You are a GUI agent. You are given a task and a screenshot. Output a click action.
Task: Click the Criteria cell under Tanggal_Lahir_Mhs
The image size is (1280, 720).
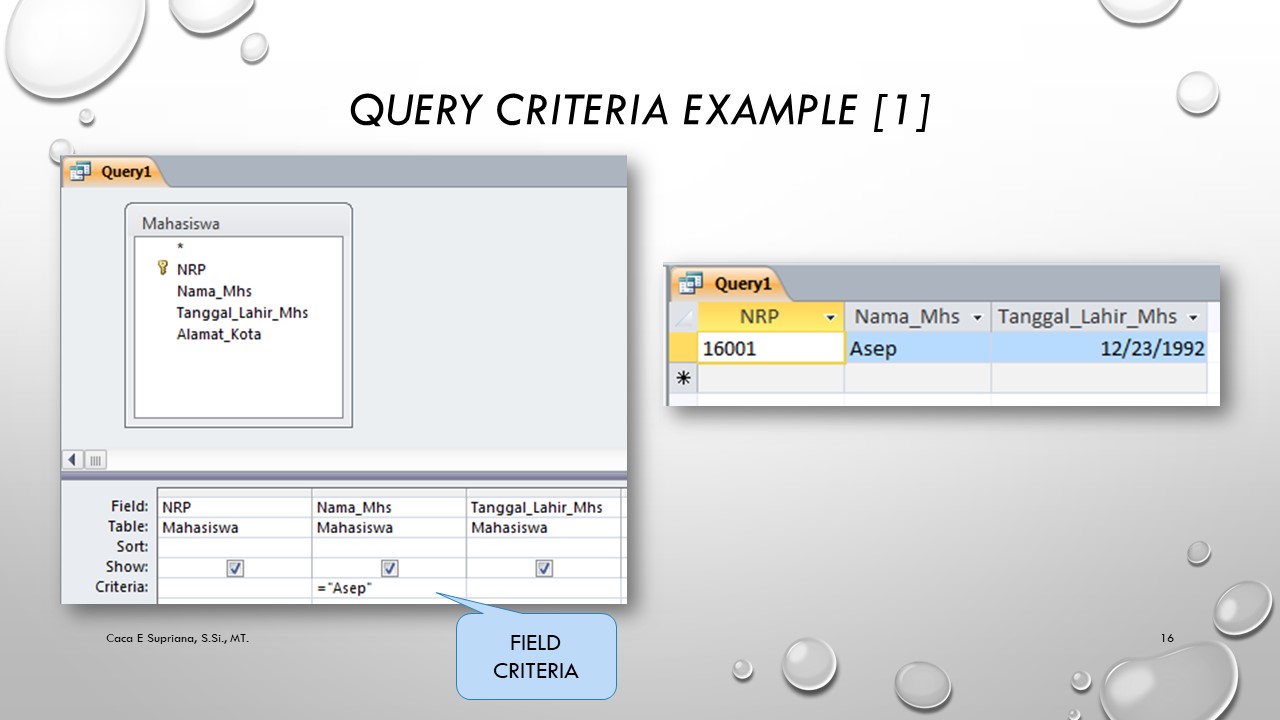544,588
